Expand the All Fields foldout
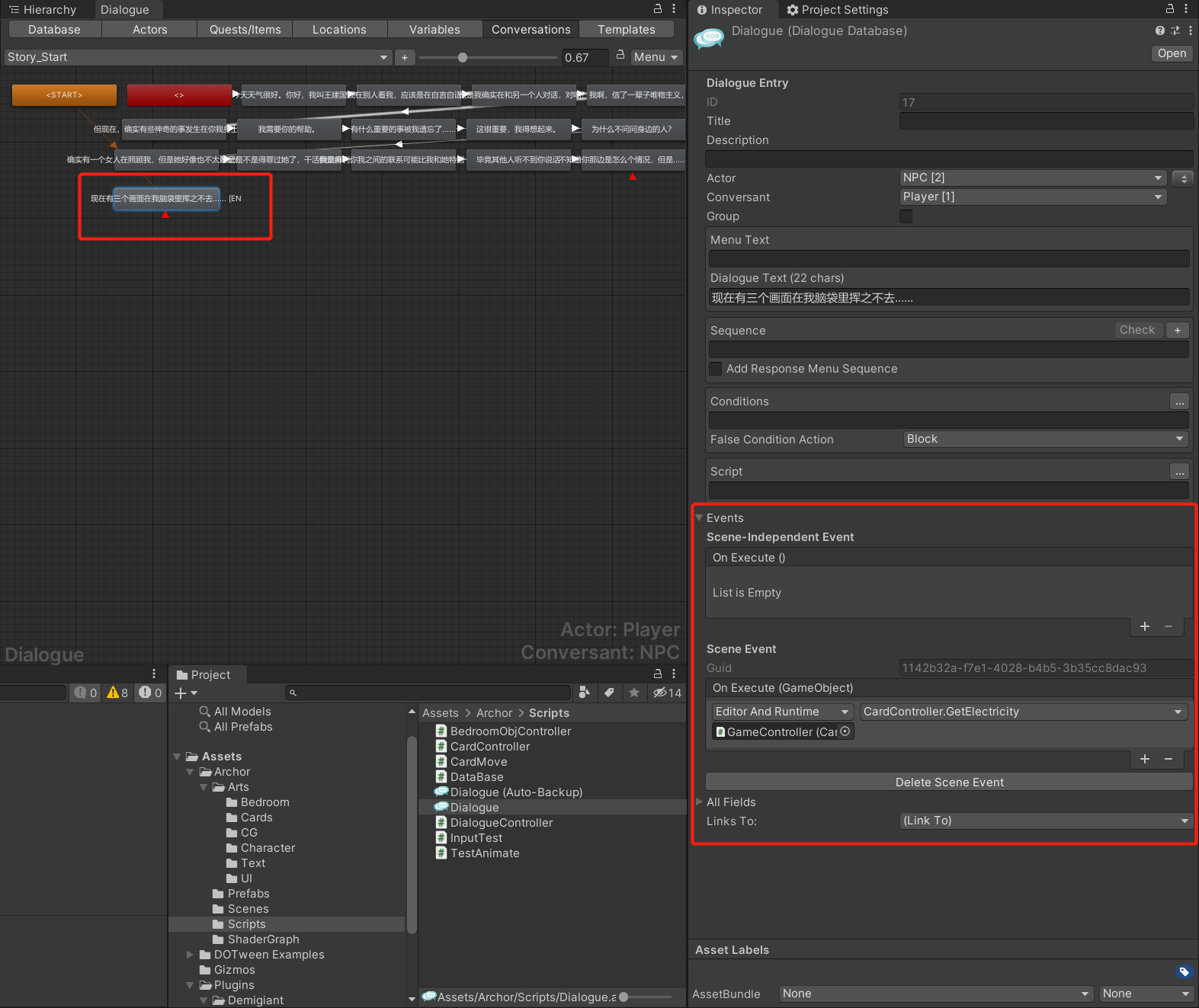Image resolution: width=1199 pixels, height=1008 pixels. [699, 802]
